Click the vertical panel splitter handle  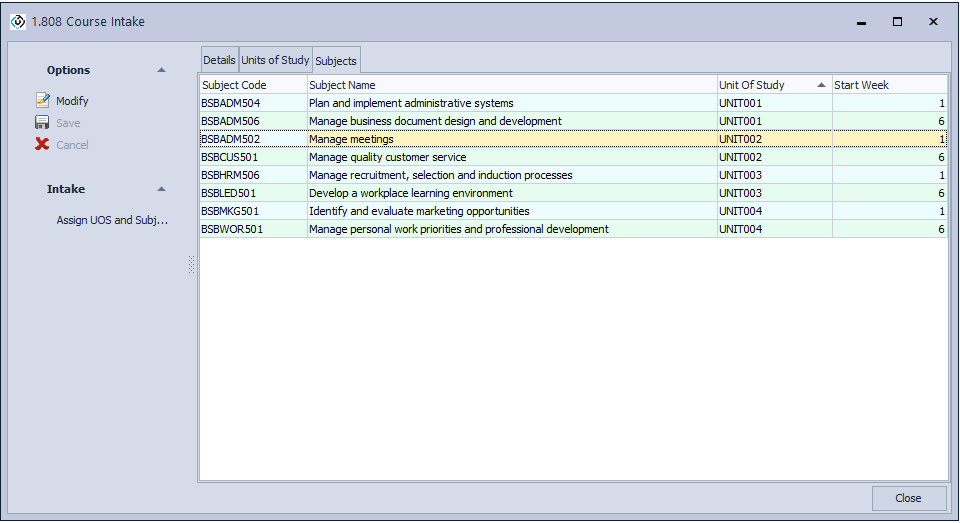click(191, 264)
